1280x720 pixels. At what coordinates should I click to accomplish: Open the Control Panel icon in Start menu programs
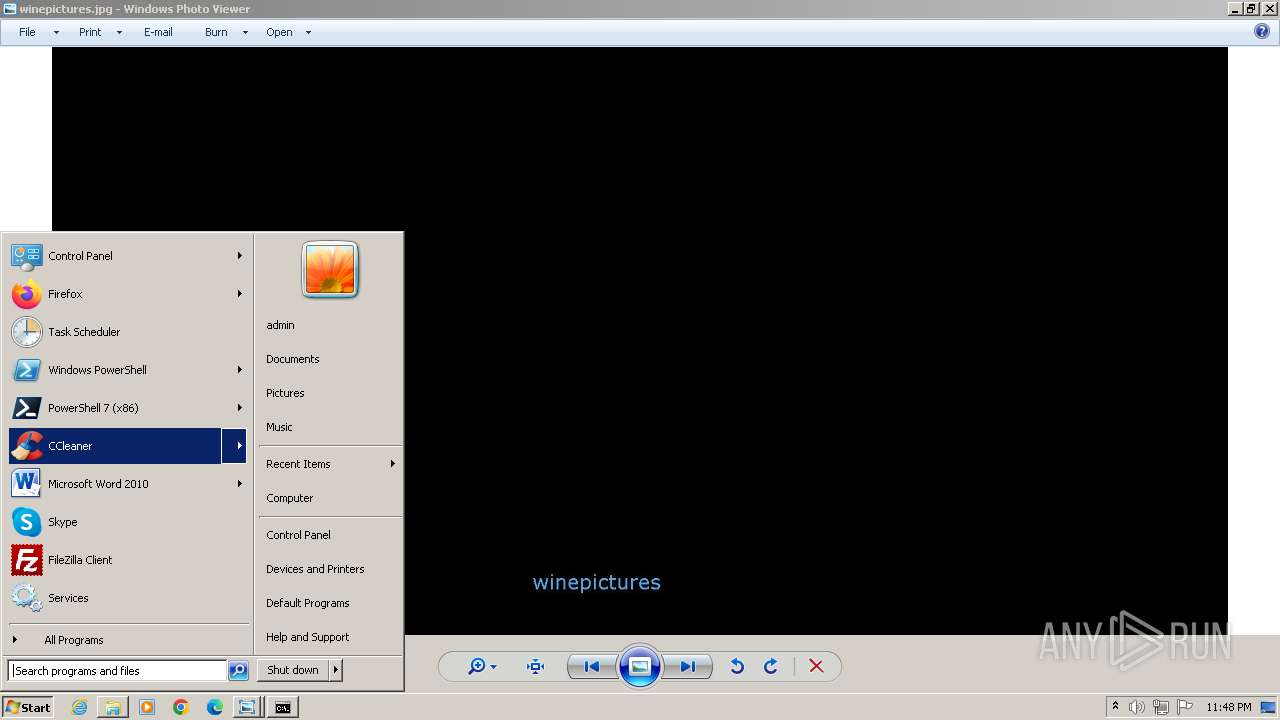point(26,256)
